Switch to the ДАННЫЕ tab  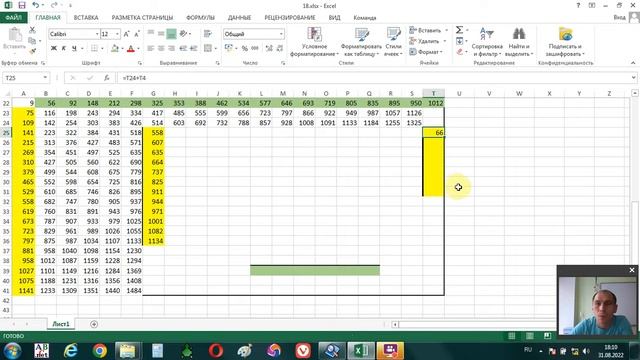click(x=239, y=18)
